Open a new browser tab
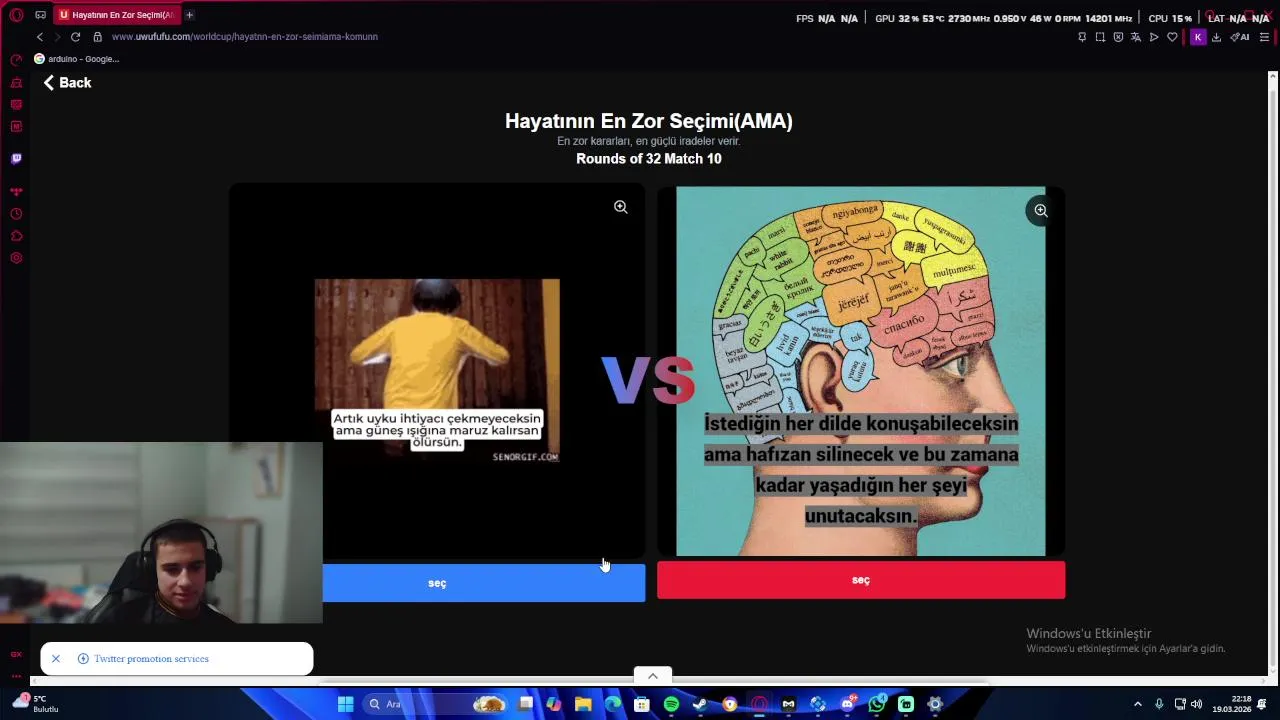The image size is (1280, 720). 189,15
